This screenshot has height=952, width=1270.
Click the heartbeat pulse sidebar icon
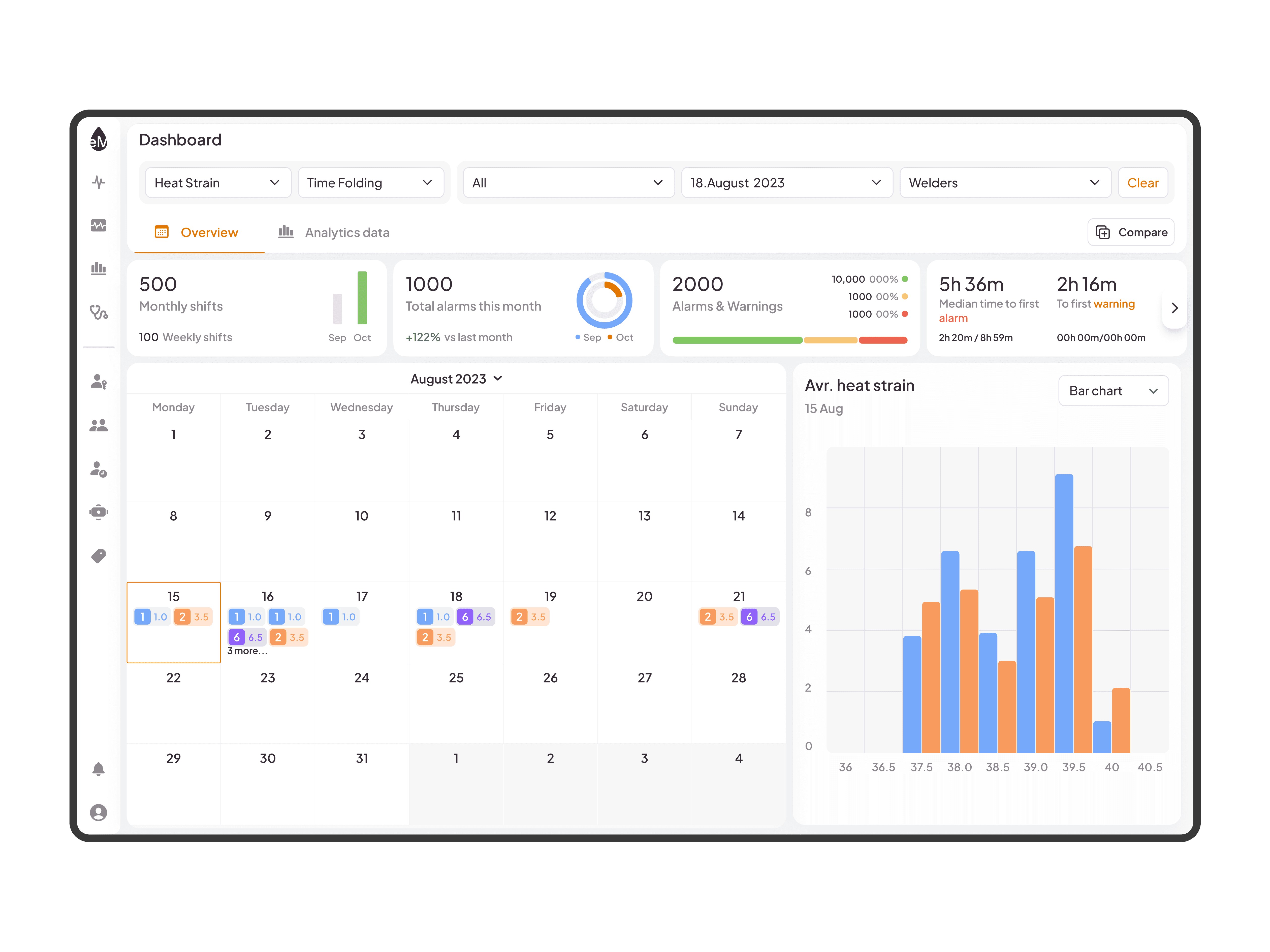pyautogui.click(x=99, y=183)
